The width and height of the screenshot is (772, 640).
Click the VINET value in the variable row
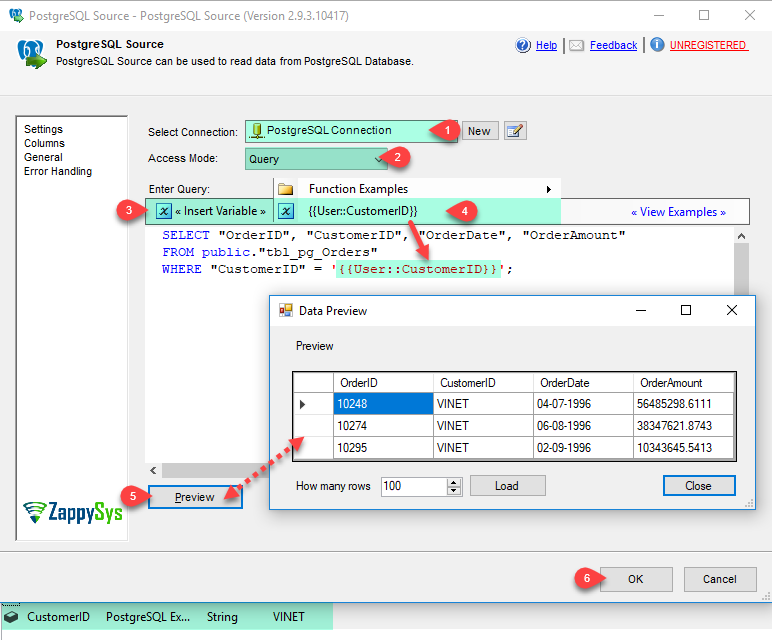pyautogui.click(x=289, y=617)
